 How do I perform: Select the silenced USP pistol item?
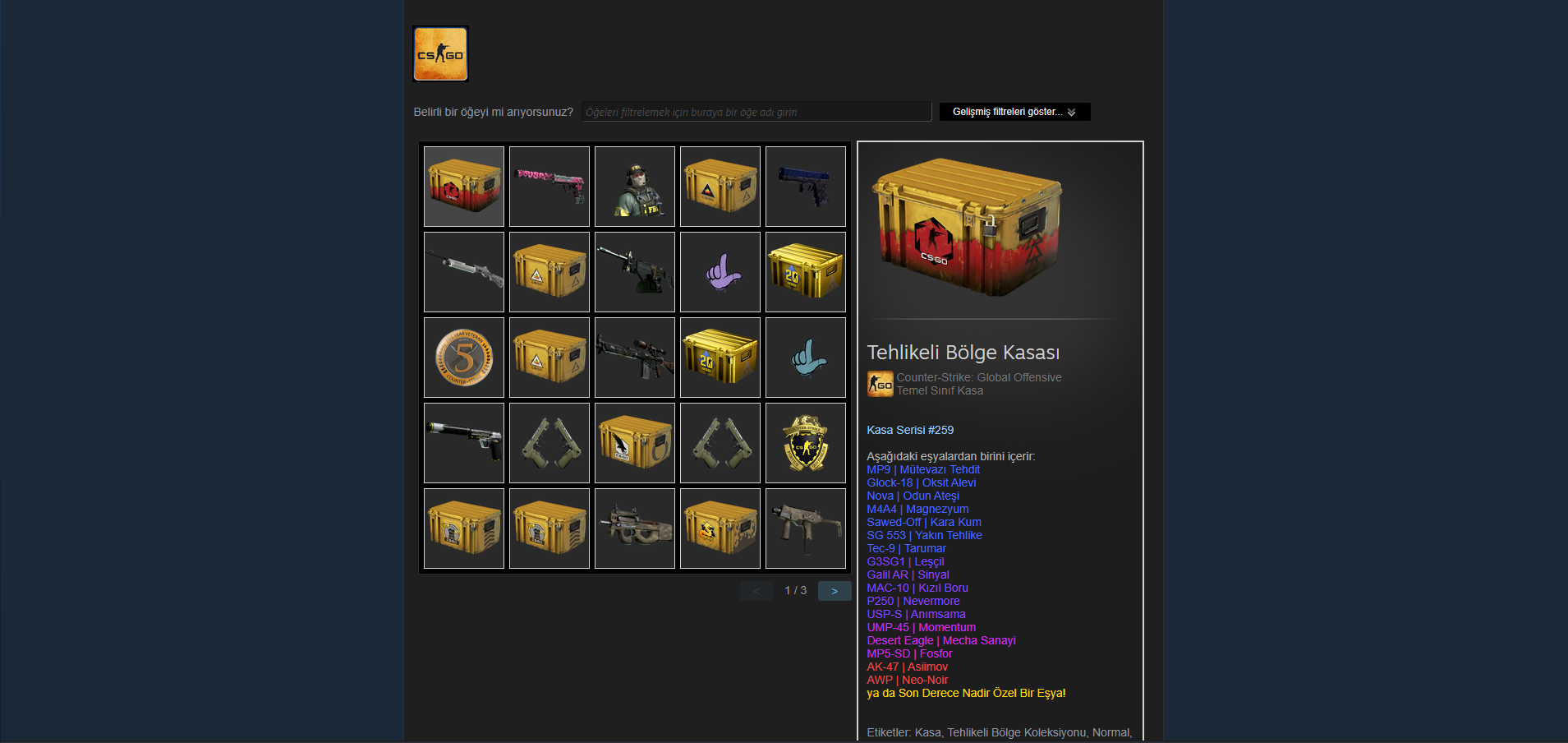(x=464, y=443)
